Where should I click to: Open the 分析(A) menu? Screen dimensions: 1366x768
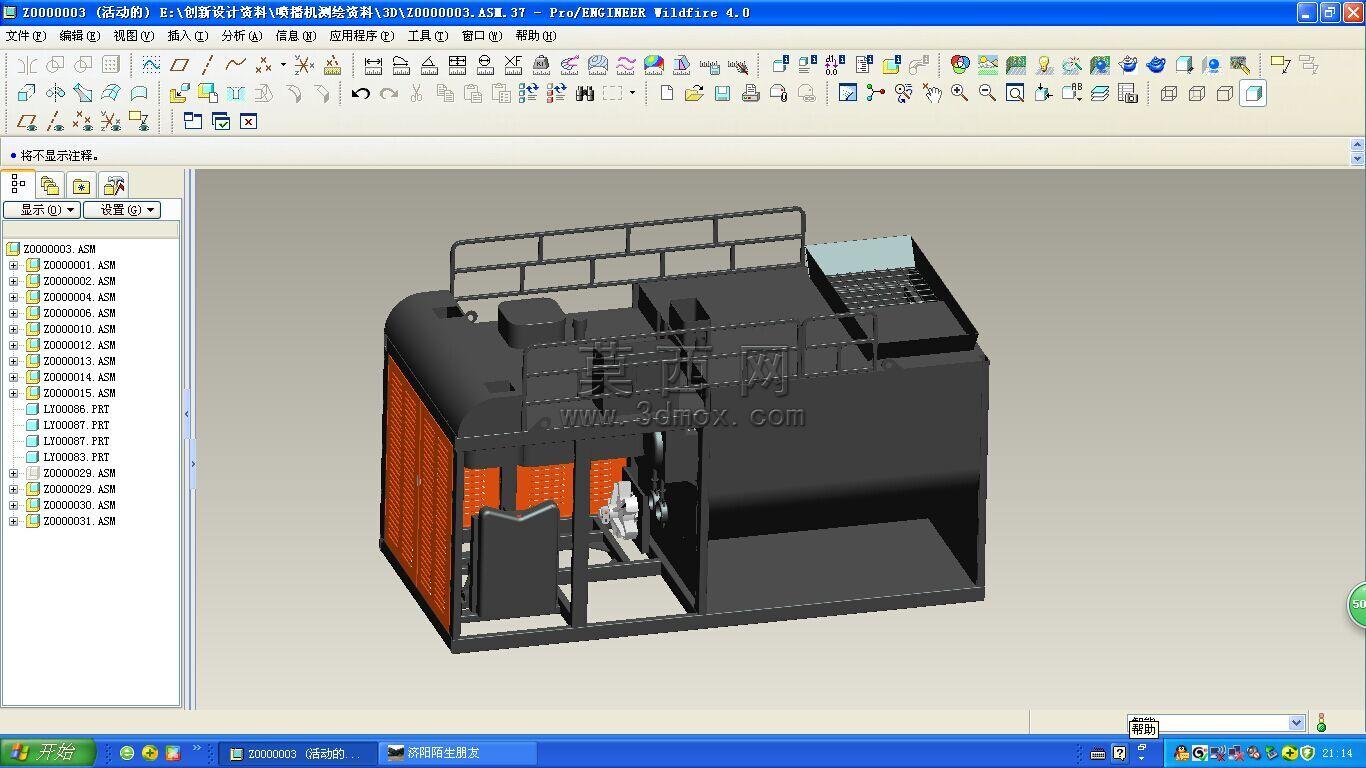pos(241,35)
